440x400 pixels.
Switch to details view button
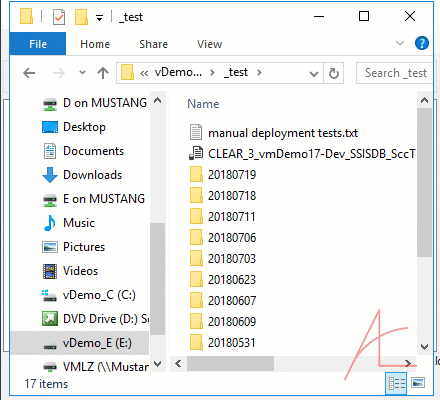tap(396, 383)
